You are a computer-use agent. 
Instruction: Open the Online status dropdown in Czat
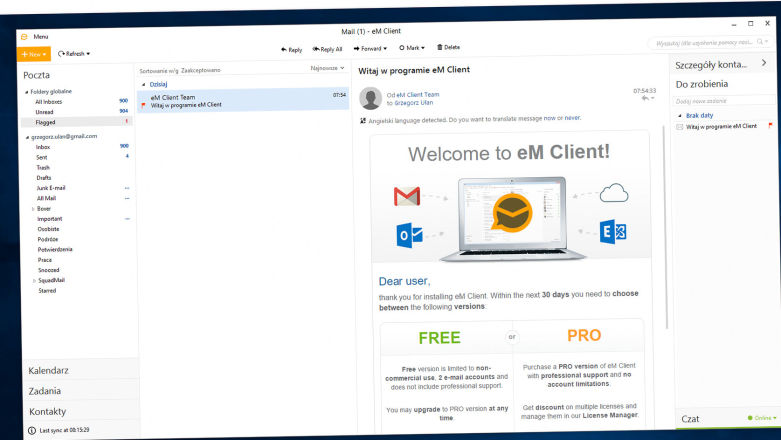click(762, 418)
